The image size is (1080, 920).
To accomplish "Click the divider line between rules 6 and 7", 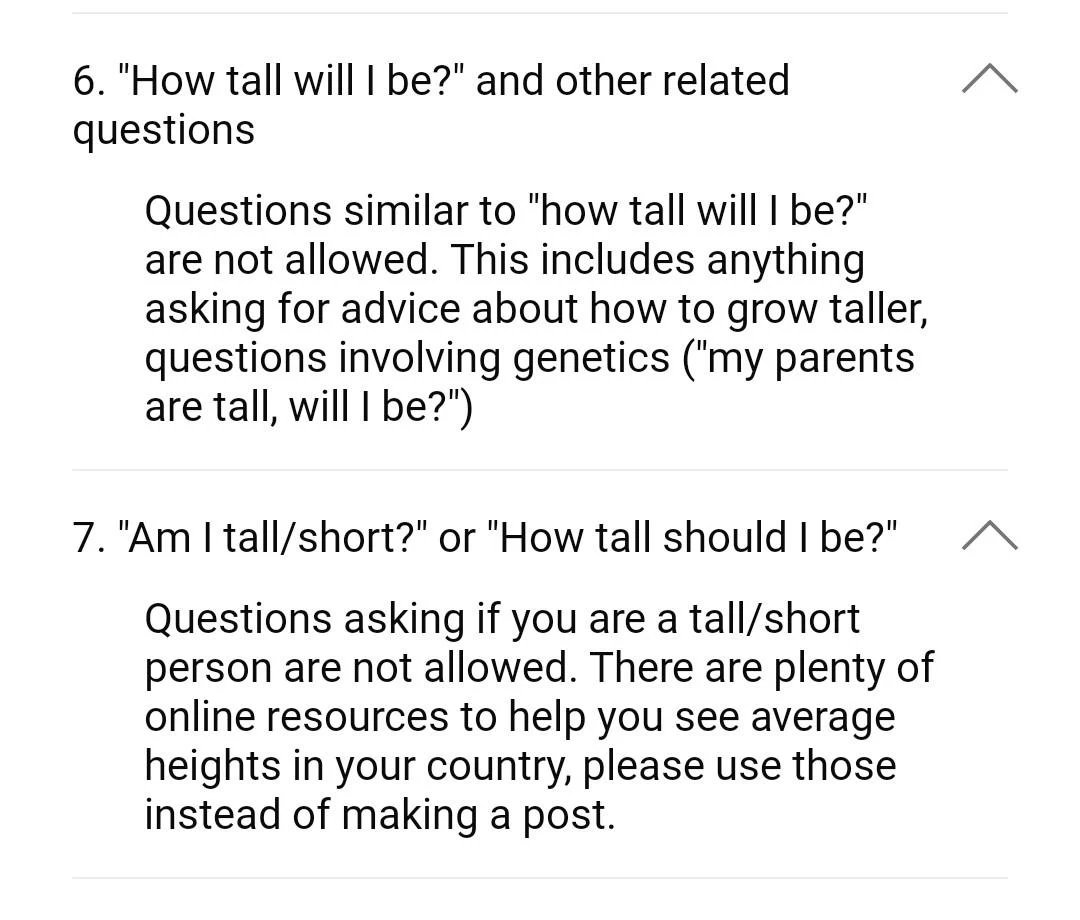I will click(x=540, y=470).
